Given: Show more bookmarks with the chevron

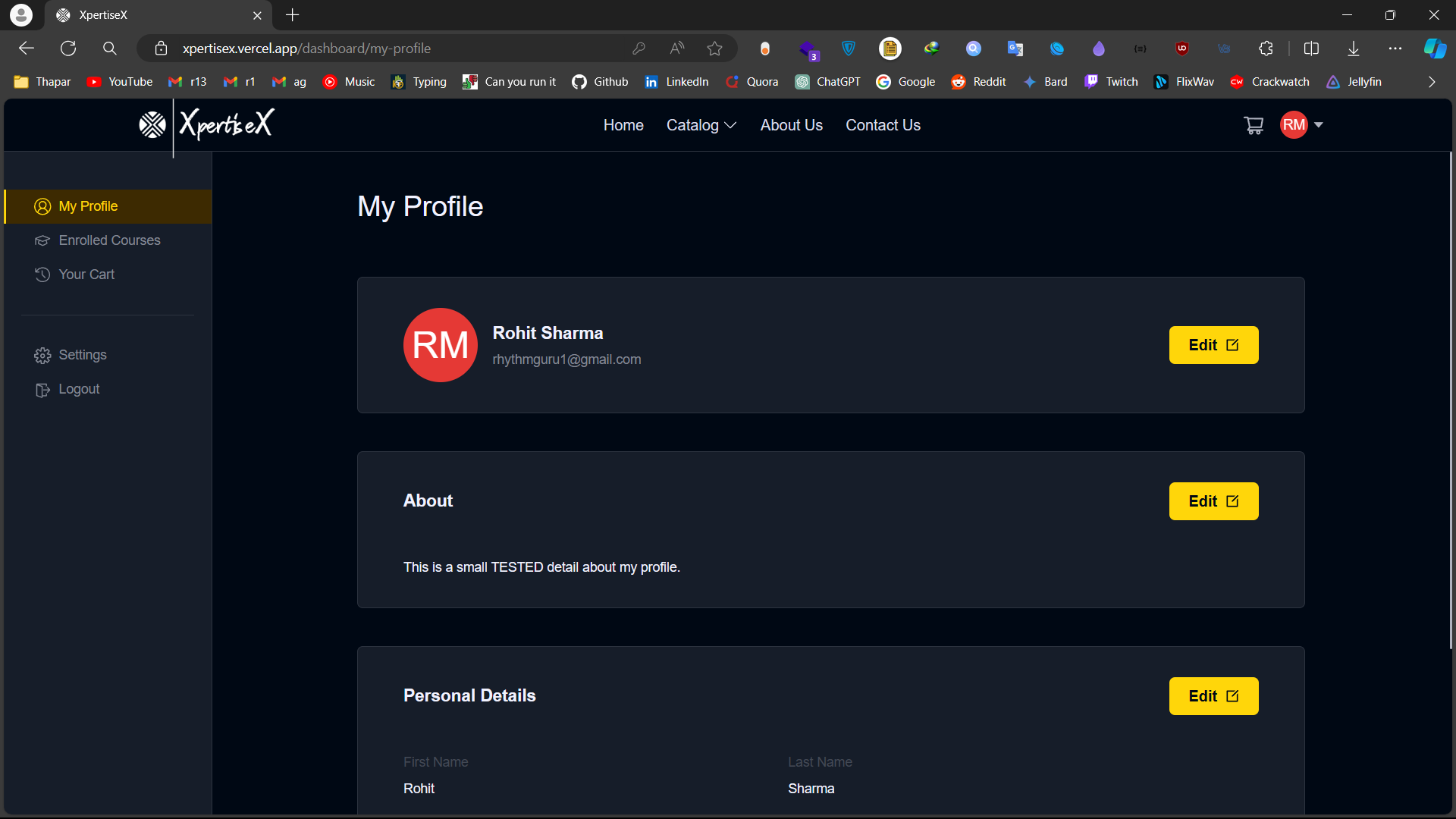Looking at the screenshot, I should tap(1431, 82).
